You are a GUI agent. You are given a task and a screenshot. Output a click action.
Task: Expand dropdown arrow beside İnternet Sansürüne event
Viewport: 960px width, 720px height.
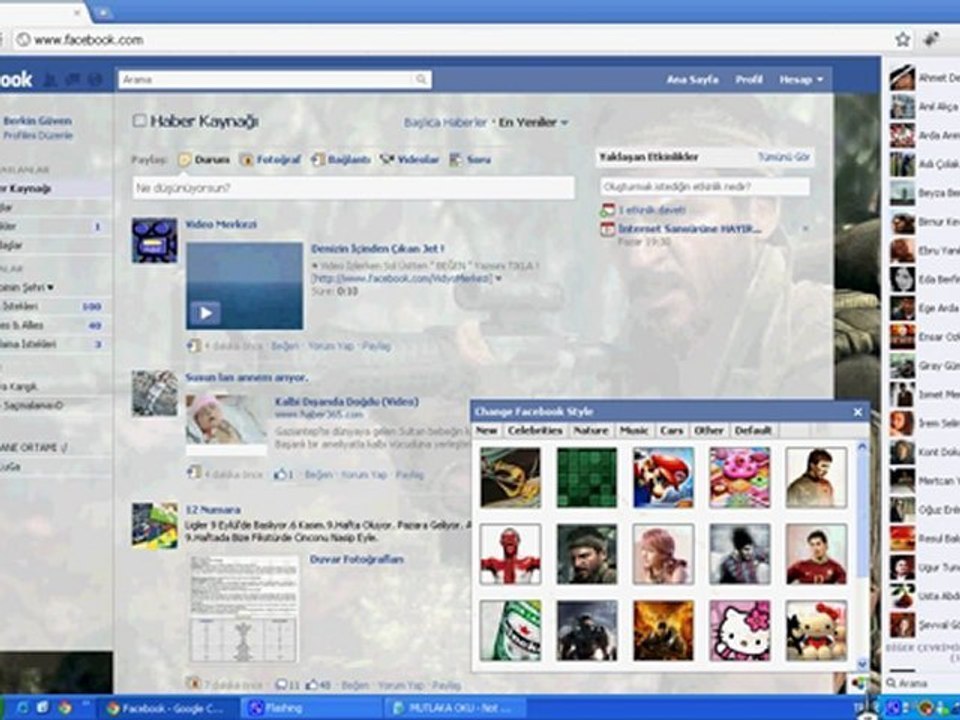tap(806, 228)
